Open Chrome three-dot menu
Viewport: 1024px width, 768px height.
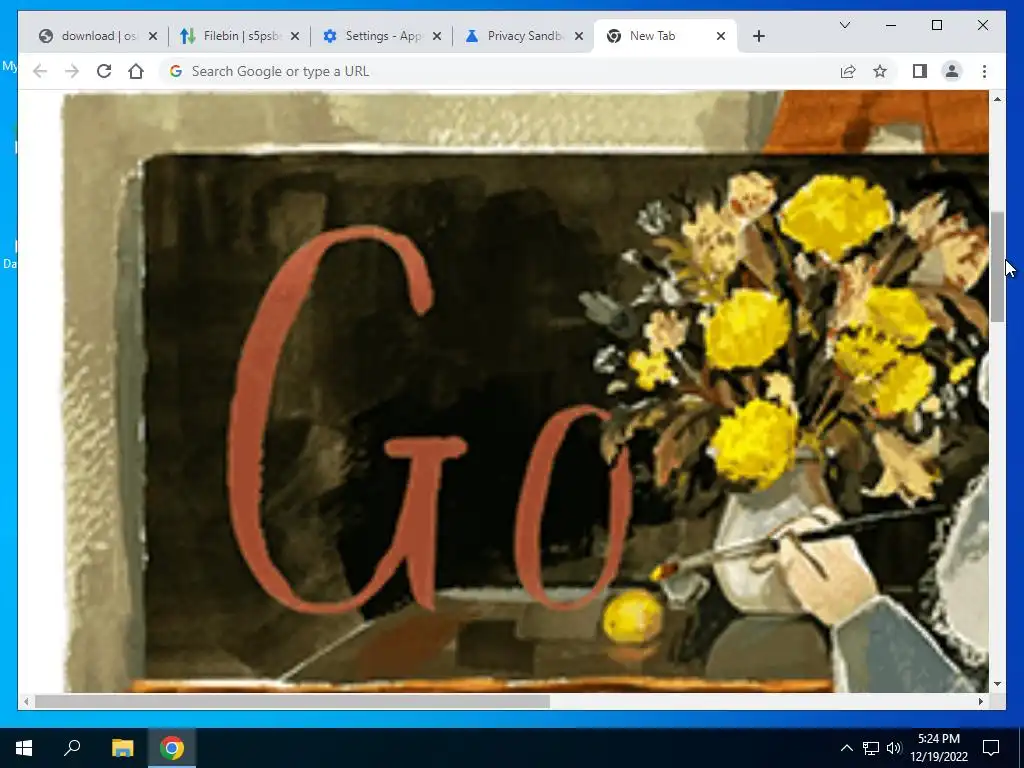click(x=984, y=71)
